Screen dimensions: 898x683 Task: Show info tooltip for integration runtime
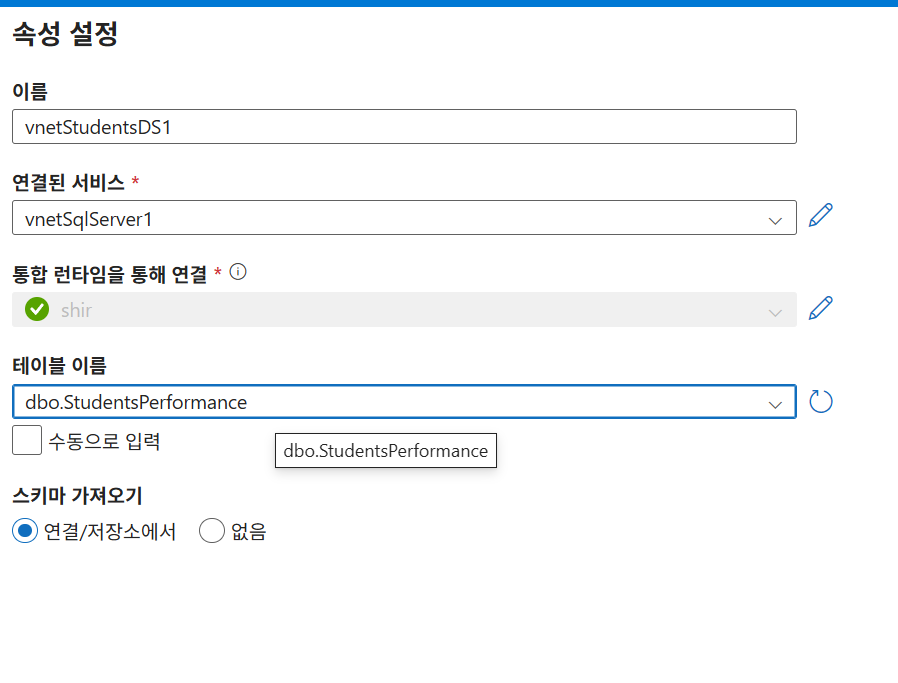(238, 271)
